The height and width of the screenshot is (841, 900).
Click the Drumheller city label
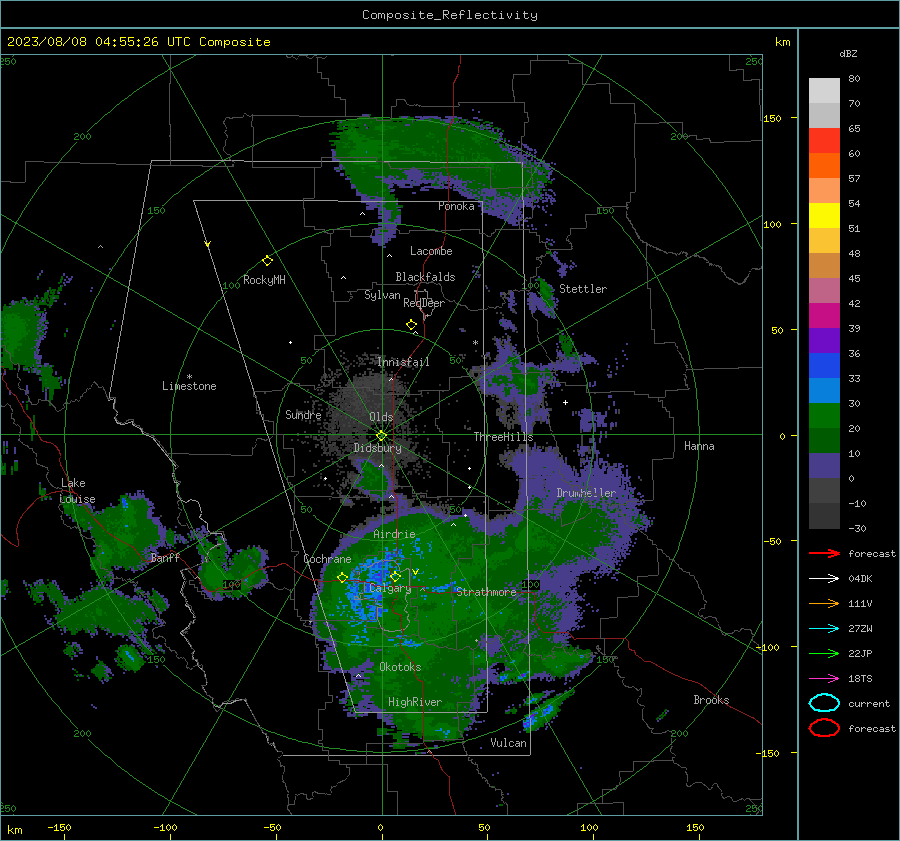[x=586, y=493]
